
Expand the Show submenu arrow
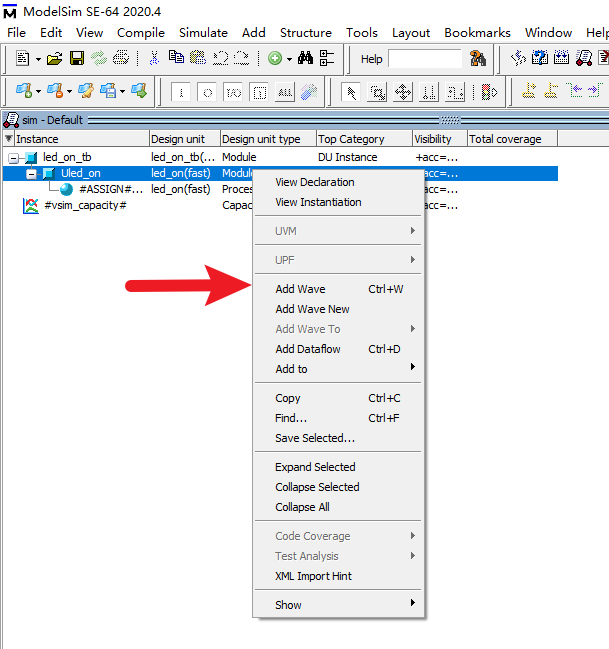point(412,603)
